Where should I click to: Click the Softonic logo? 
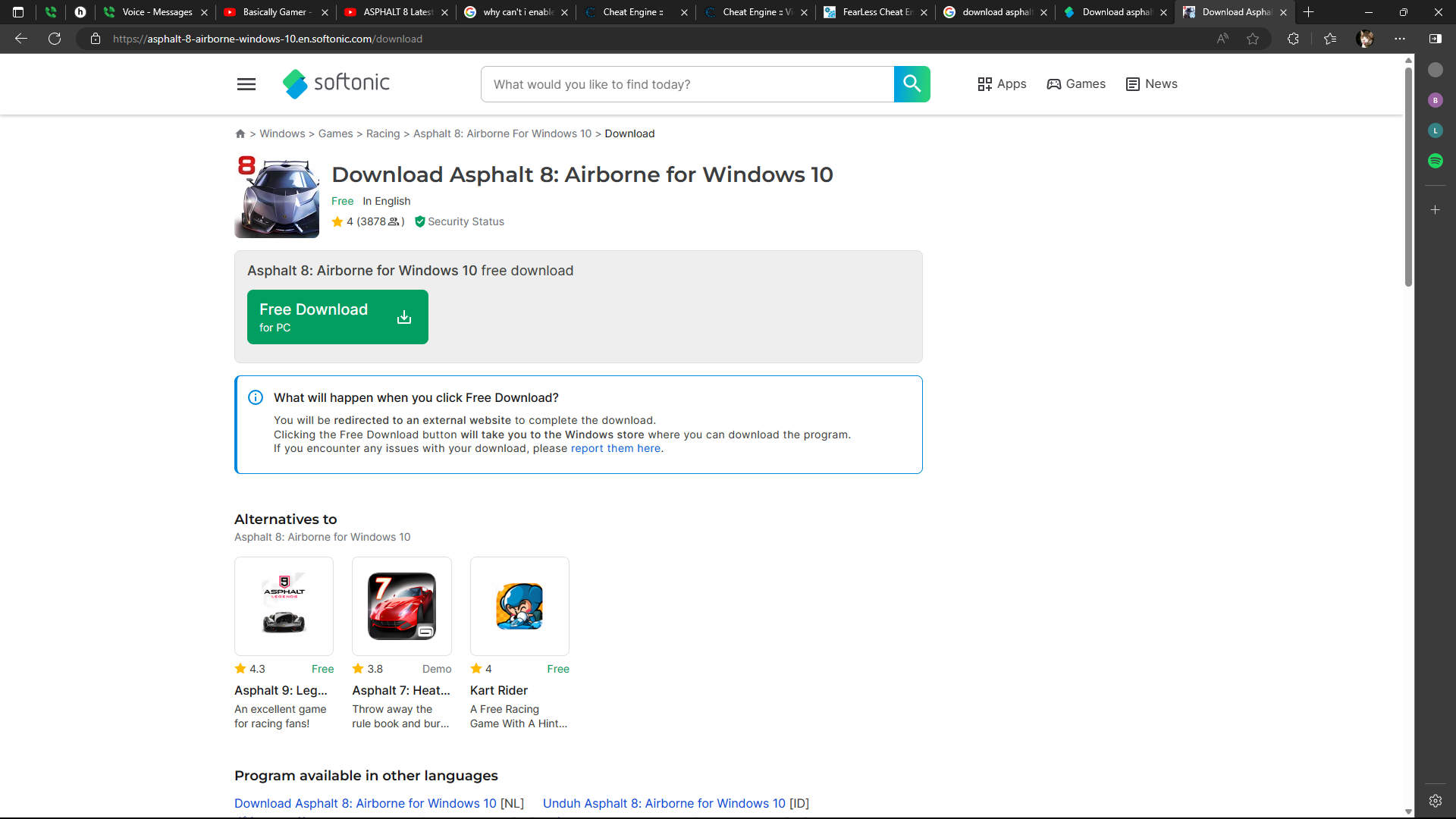(336, 83)
